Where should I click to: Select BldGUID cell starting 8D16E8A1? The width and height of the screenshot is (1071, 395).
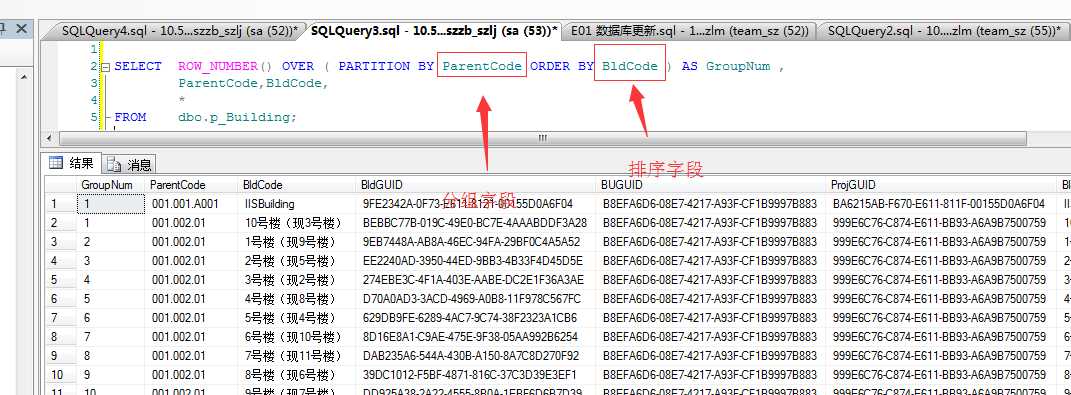coord(475,337)
